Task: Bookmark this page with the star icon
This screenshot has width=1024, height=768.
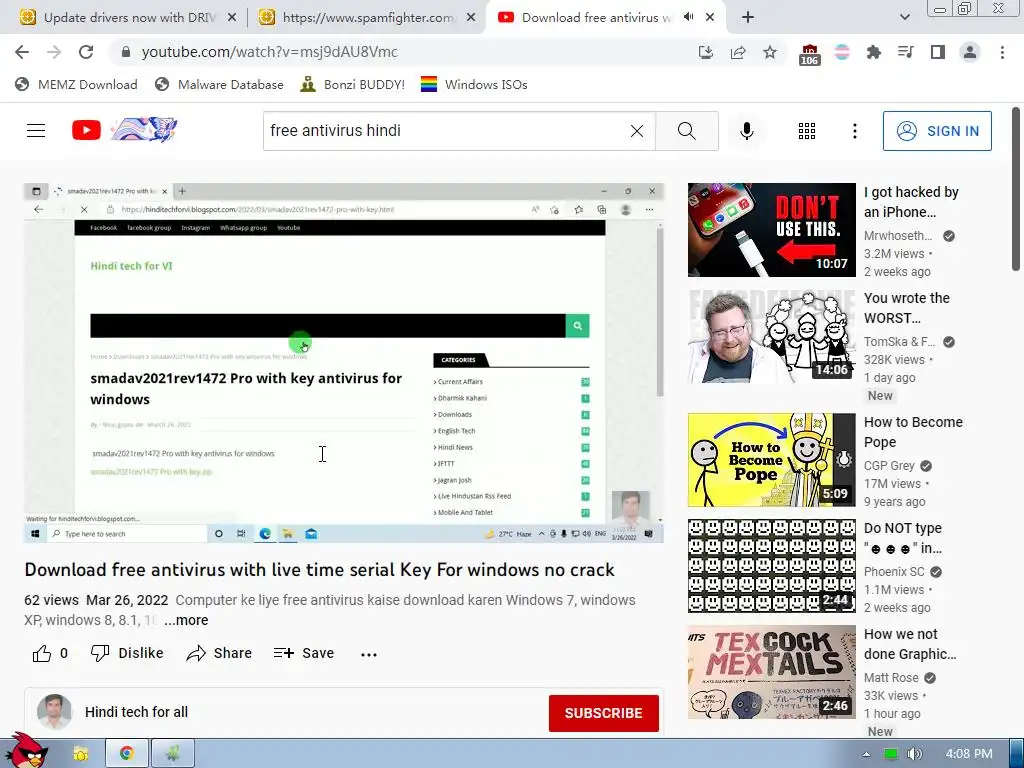Action: click(x=770, y=52)
